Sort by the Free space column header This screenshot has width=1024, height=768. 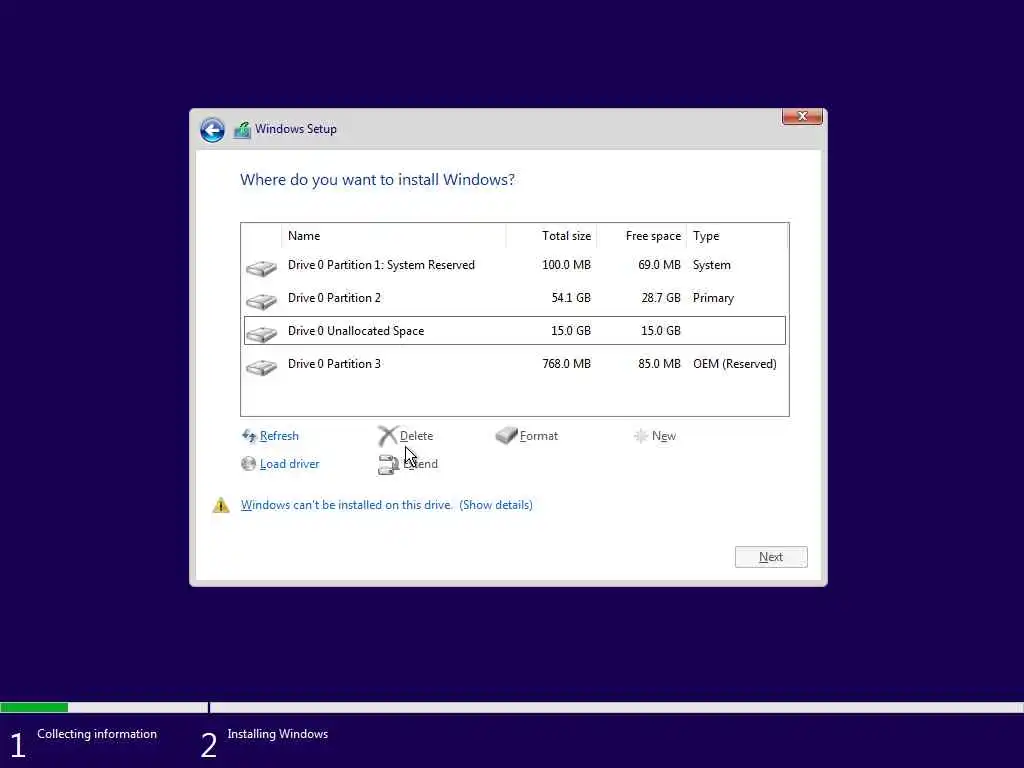(641, 236)
